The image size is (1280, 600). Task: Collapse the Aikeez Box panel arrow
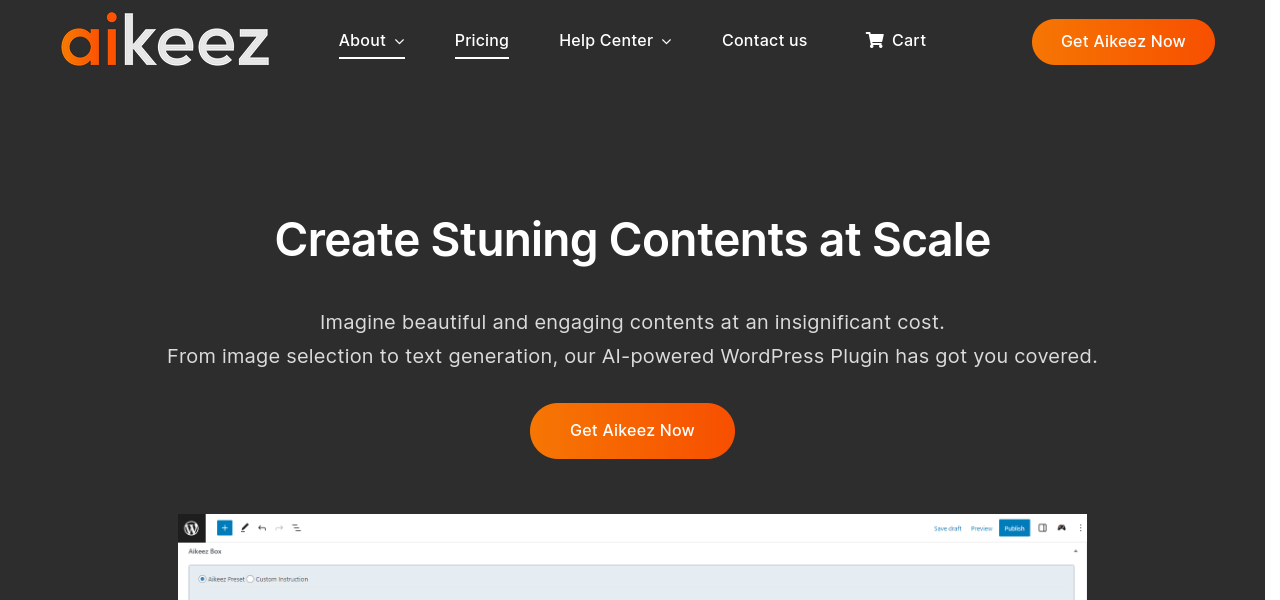1075,551
